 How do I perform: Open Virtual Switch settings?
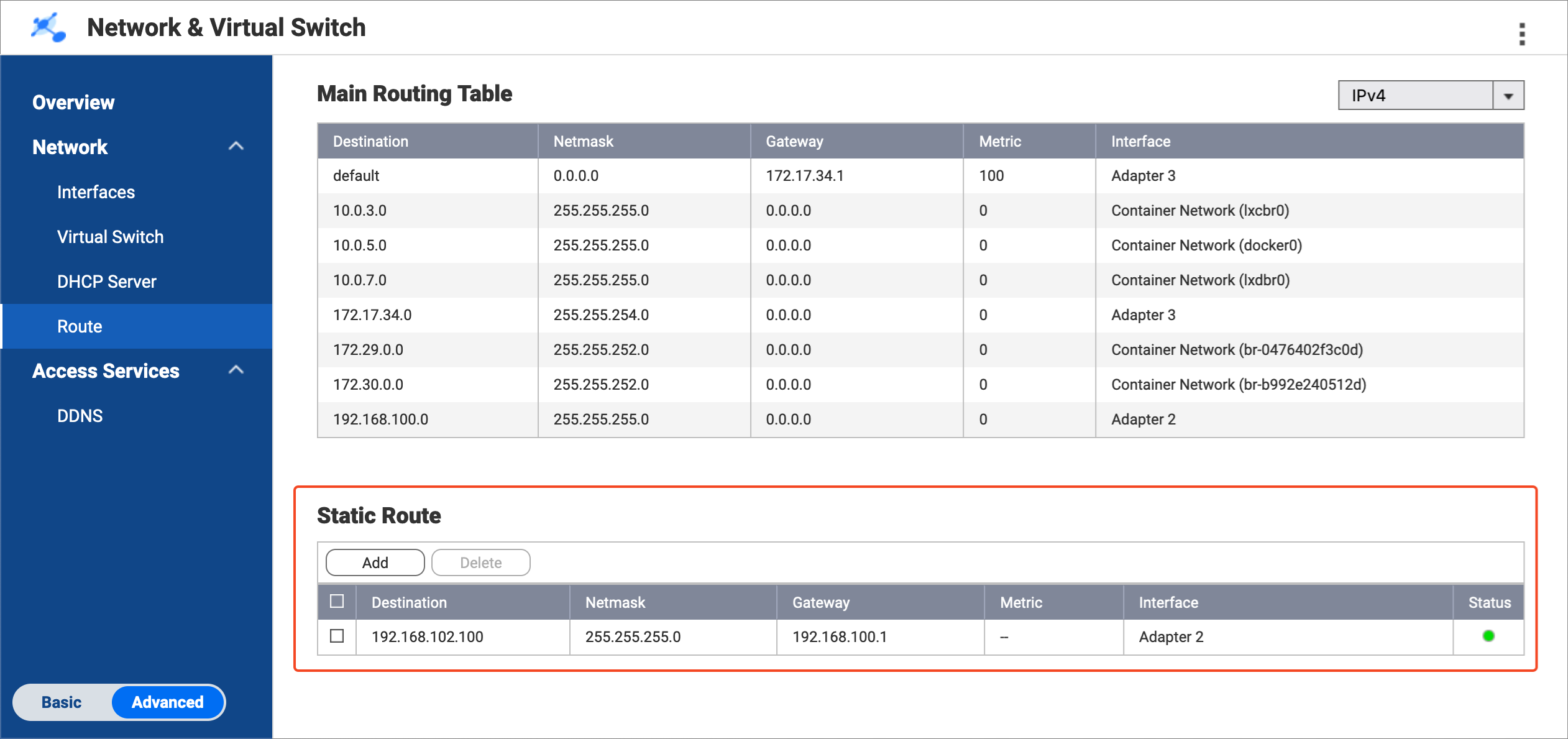[x=110, y=237]
